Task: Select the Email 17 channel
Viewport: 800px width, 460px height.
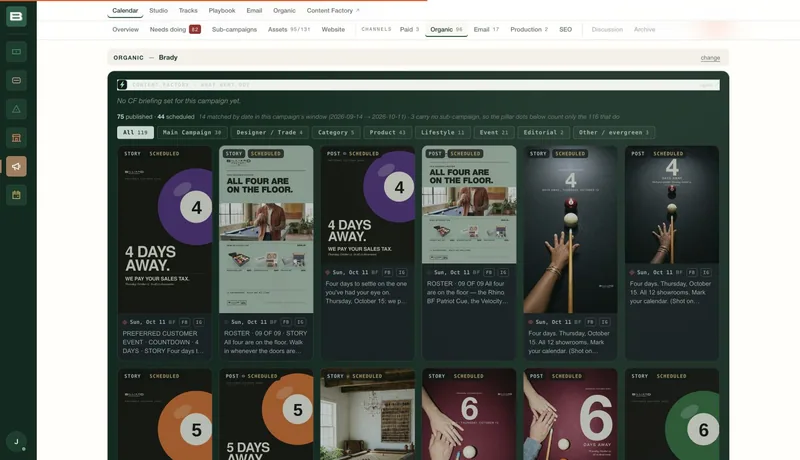Action: click(x=486, y=30)
